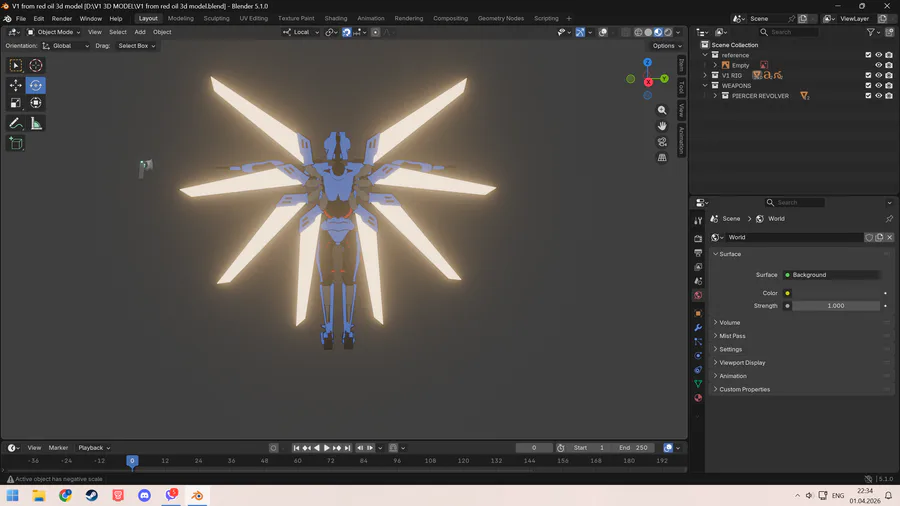Switch to the Modeling workspace tab

click(x=180, y=18)
